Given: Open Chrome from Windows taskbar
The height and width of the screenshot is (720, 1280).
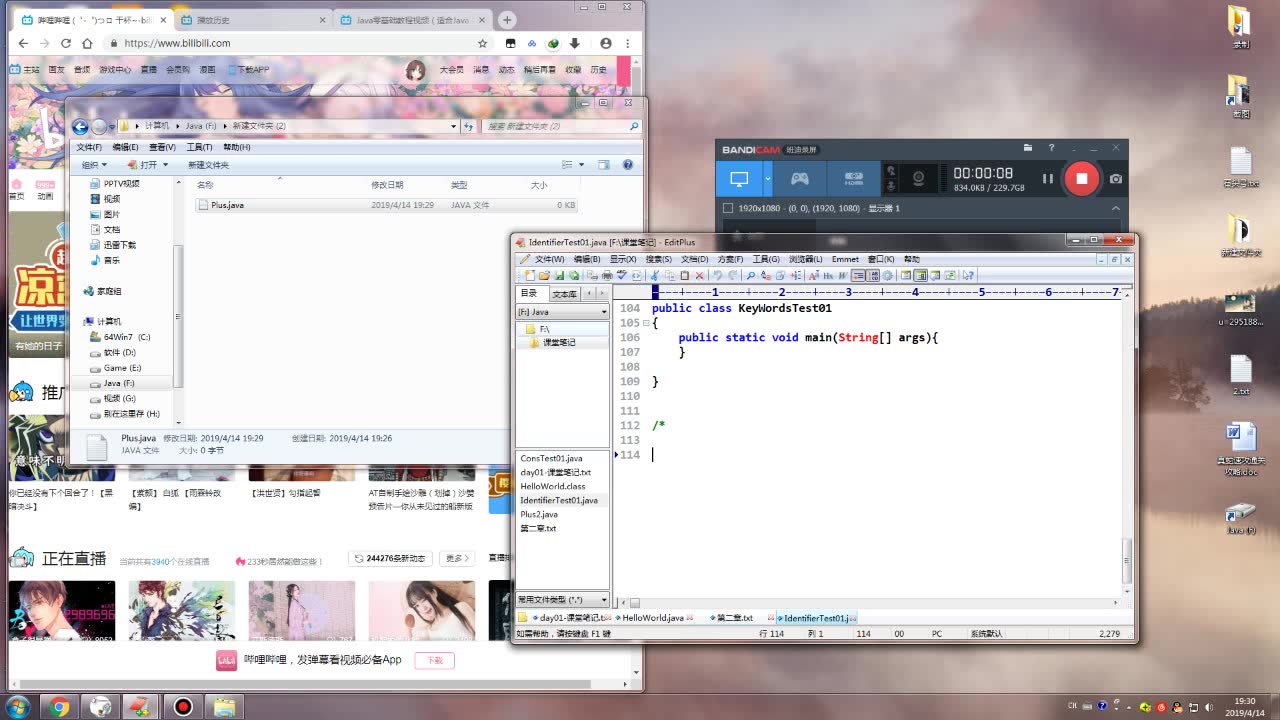Looking at the screenshot, I should pos(59,707).
